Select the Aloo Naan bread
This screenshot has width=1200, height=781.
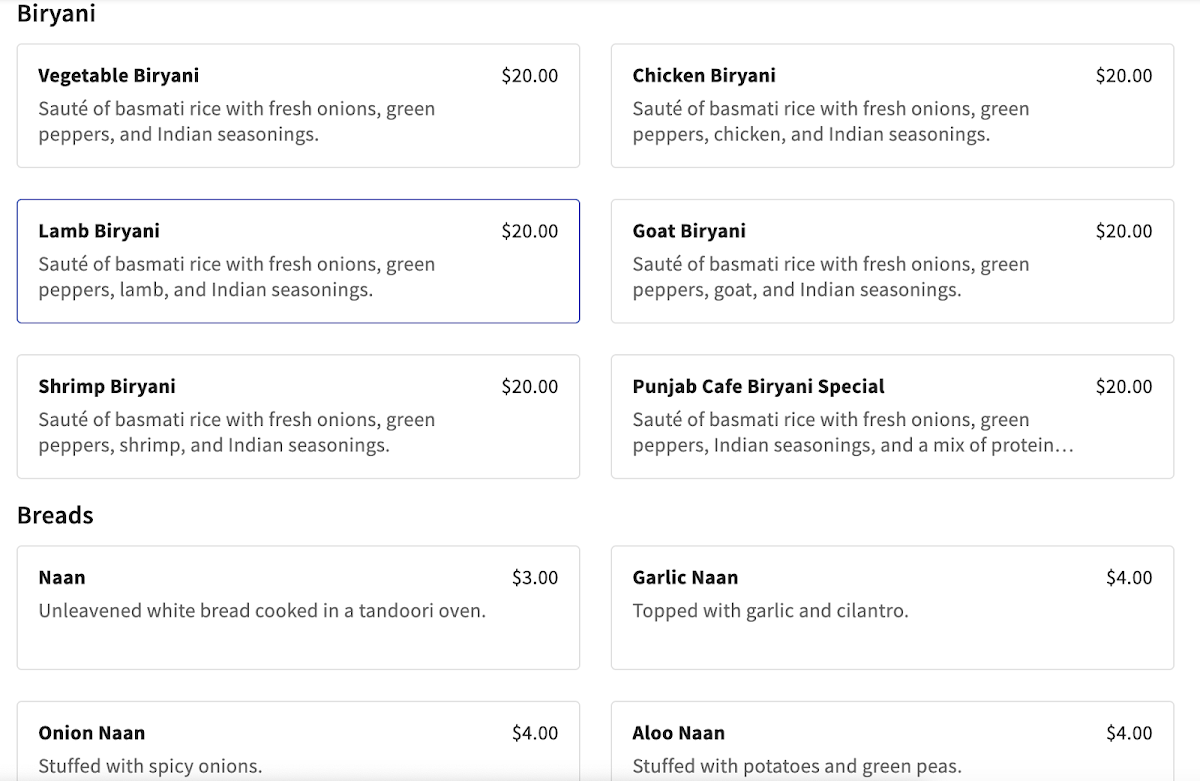[x=892, y=742]
